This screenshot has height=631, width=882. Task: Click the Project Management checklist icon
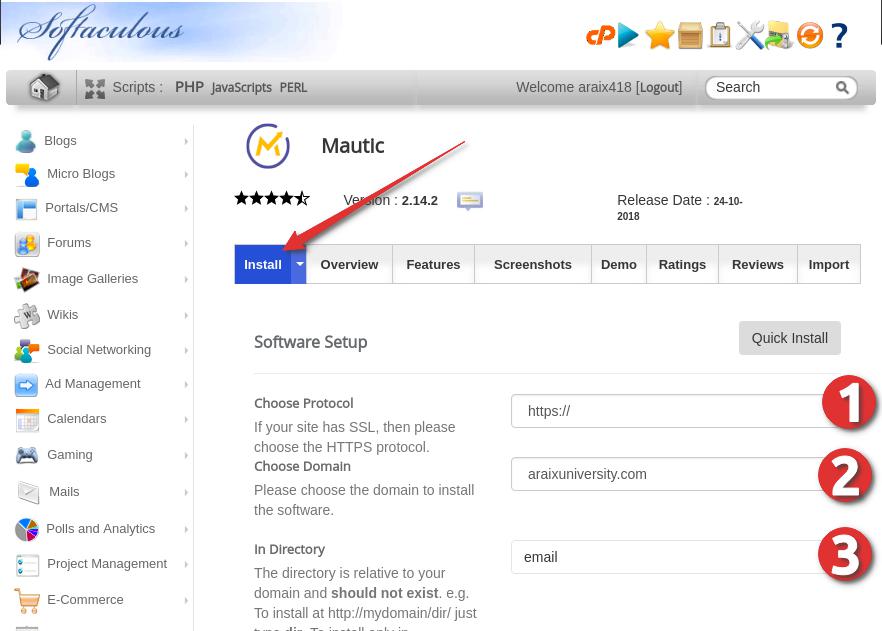[x=27, y=565]
